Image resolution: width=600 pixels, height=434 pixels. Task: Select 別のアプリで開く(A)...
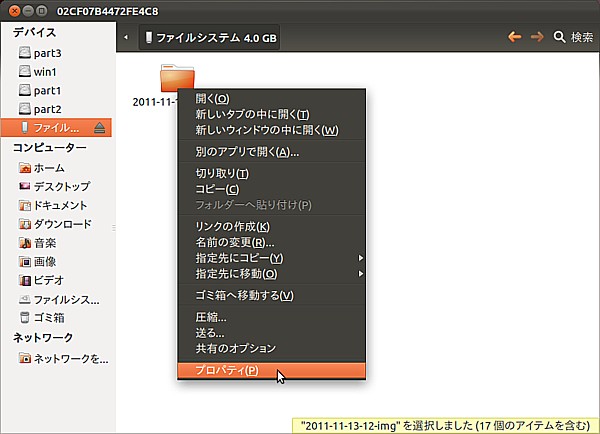pos(272,152)
